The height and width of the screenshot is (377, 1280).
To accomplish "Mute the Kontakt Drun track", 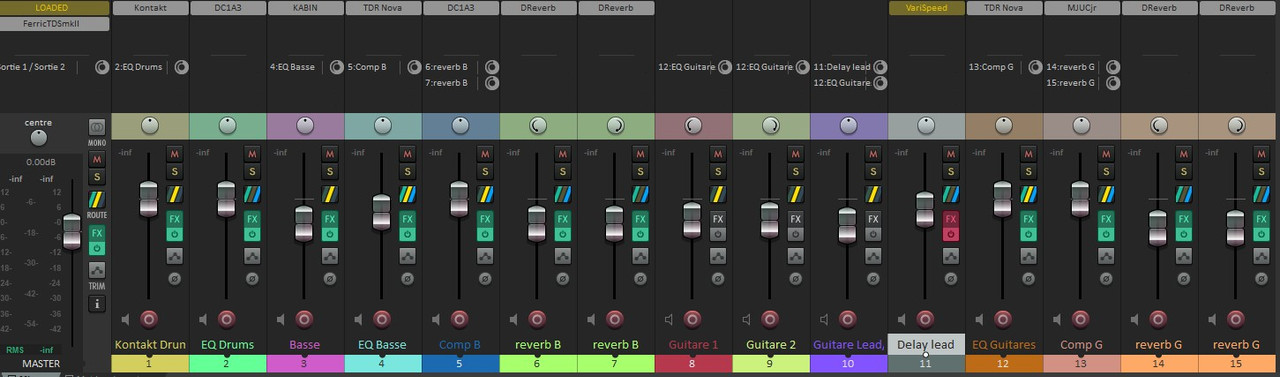I will tap(175, 154).
